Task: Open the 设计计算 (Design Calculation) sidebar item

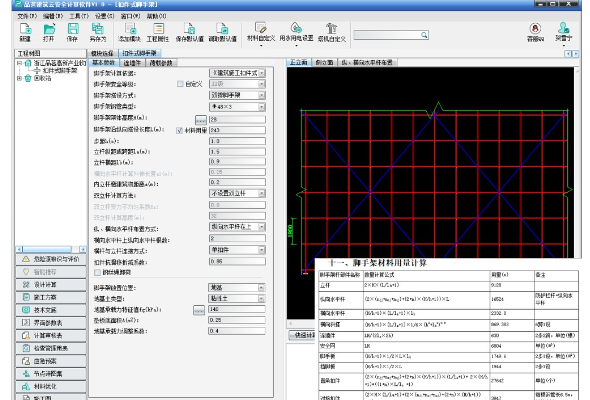Action: [x=51, y=284]
